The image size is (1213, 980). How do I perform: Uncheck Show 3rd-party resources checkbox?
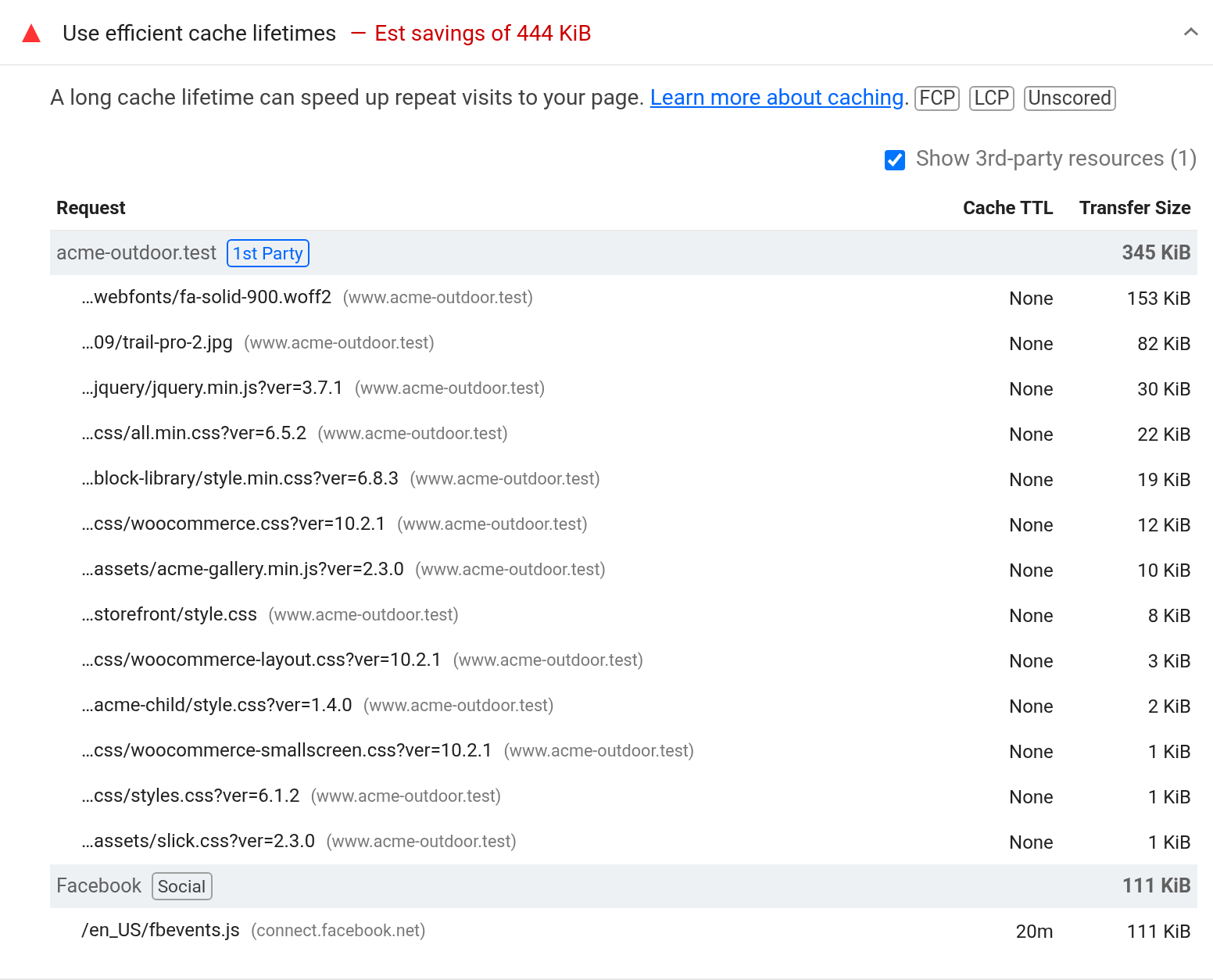coord(895,159)
